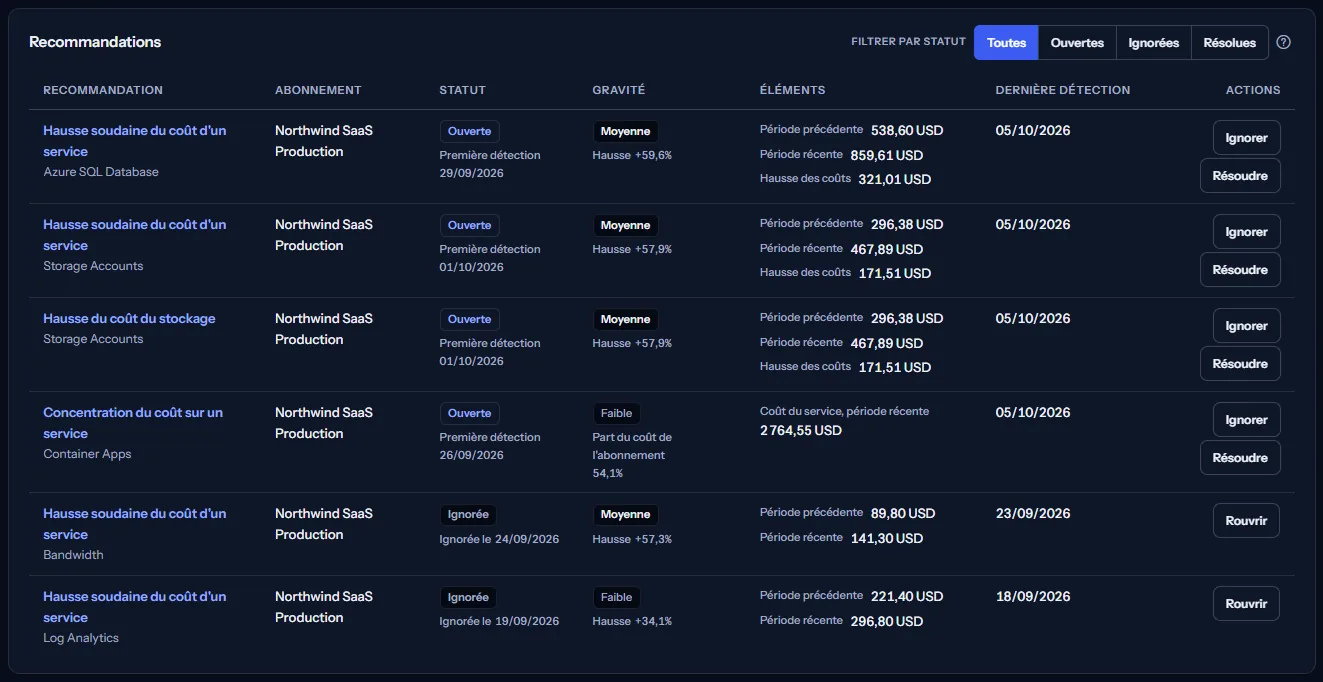
Task: Click Ignorer in the Container Apps row
Action: coord(1246,420)
